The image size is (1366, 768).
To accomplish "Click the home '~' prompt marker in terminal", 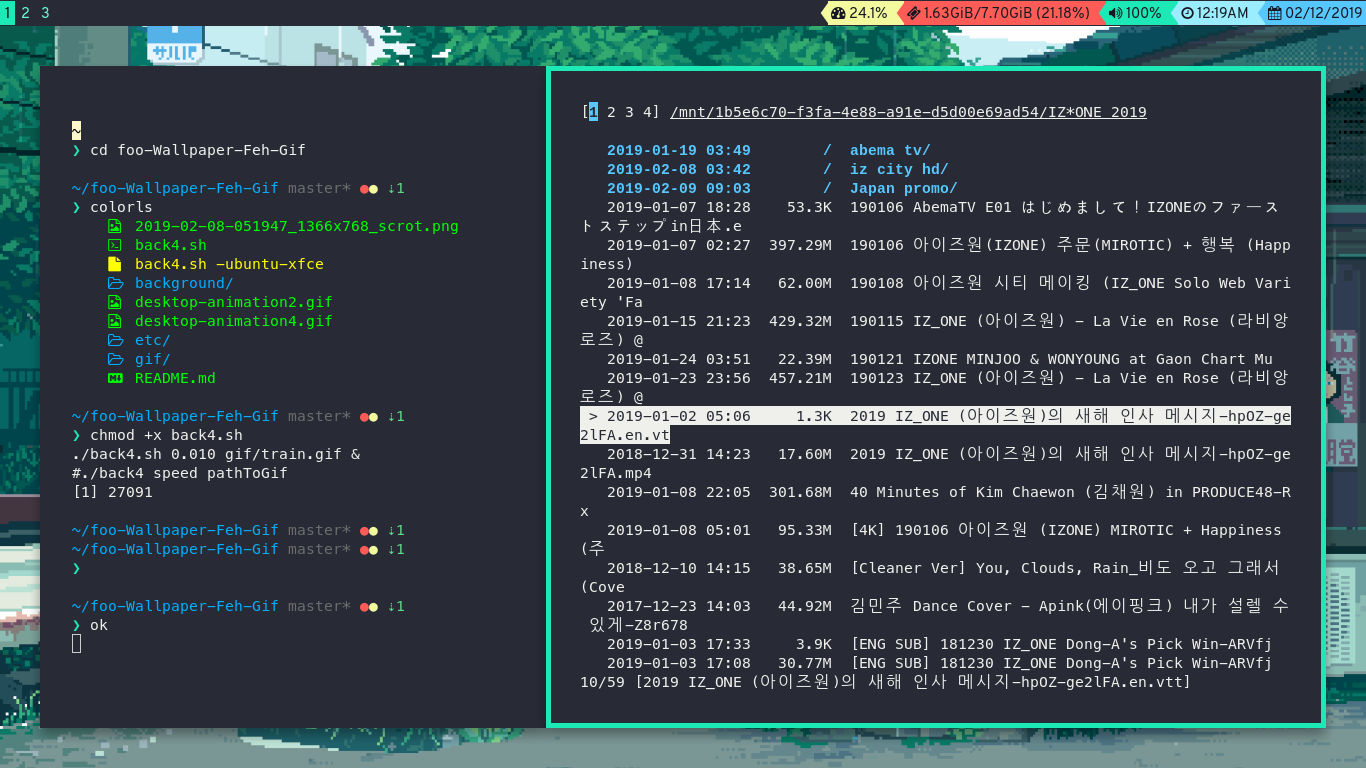I will click(76, 131).
